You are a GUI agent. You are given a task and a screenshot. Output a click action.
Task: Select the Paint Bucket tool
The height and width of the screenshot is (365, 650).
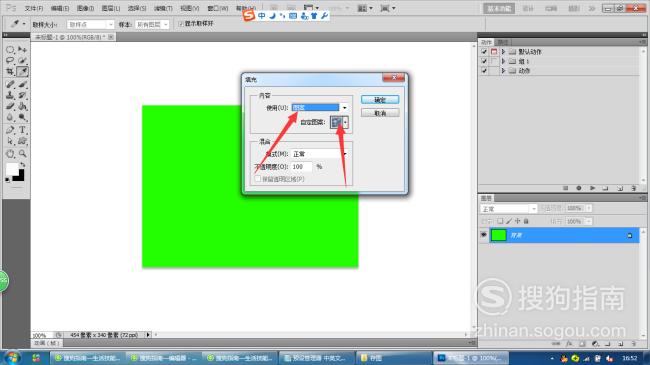[22, 106]
